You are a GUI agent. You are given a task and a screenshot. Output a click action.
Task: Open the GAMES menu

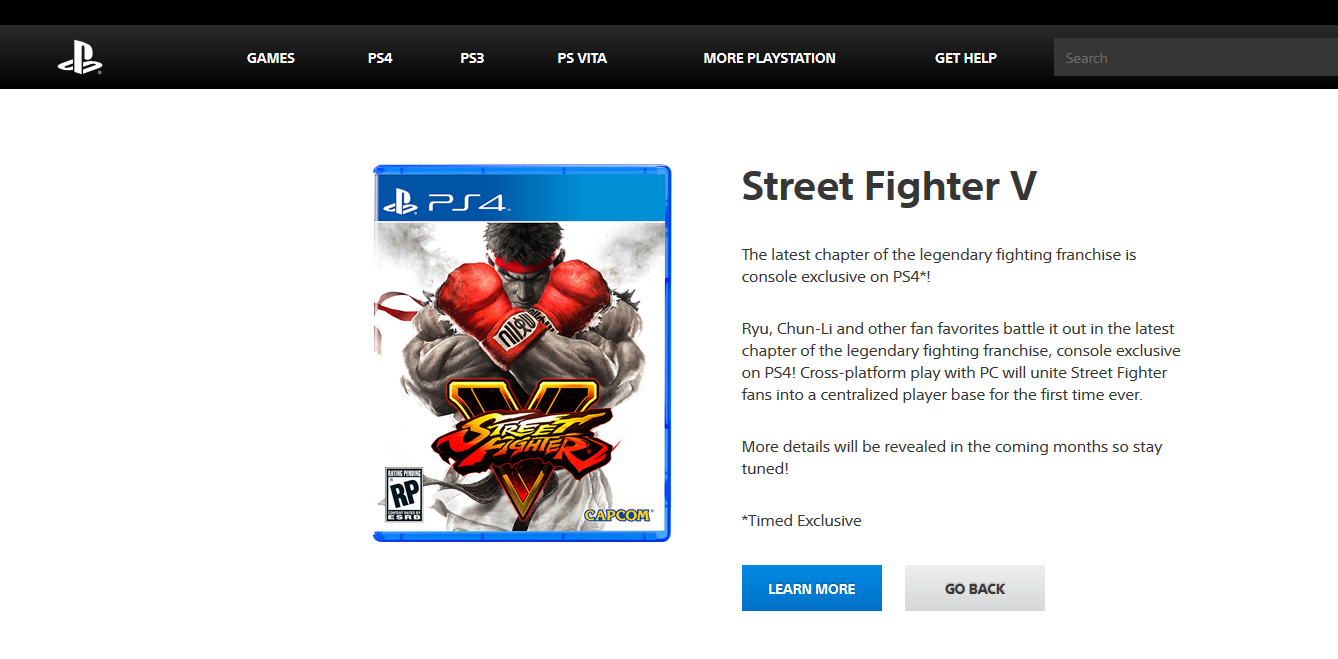pyautogui.click(x=271, y=58)
